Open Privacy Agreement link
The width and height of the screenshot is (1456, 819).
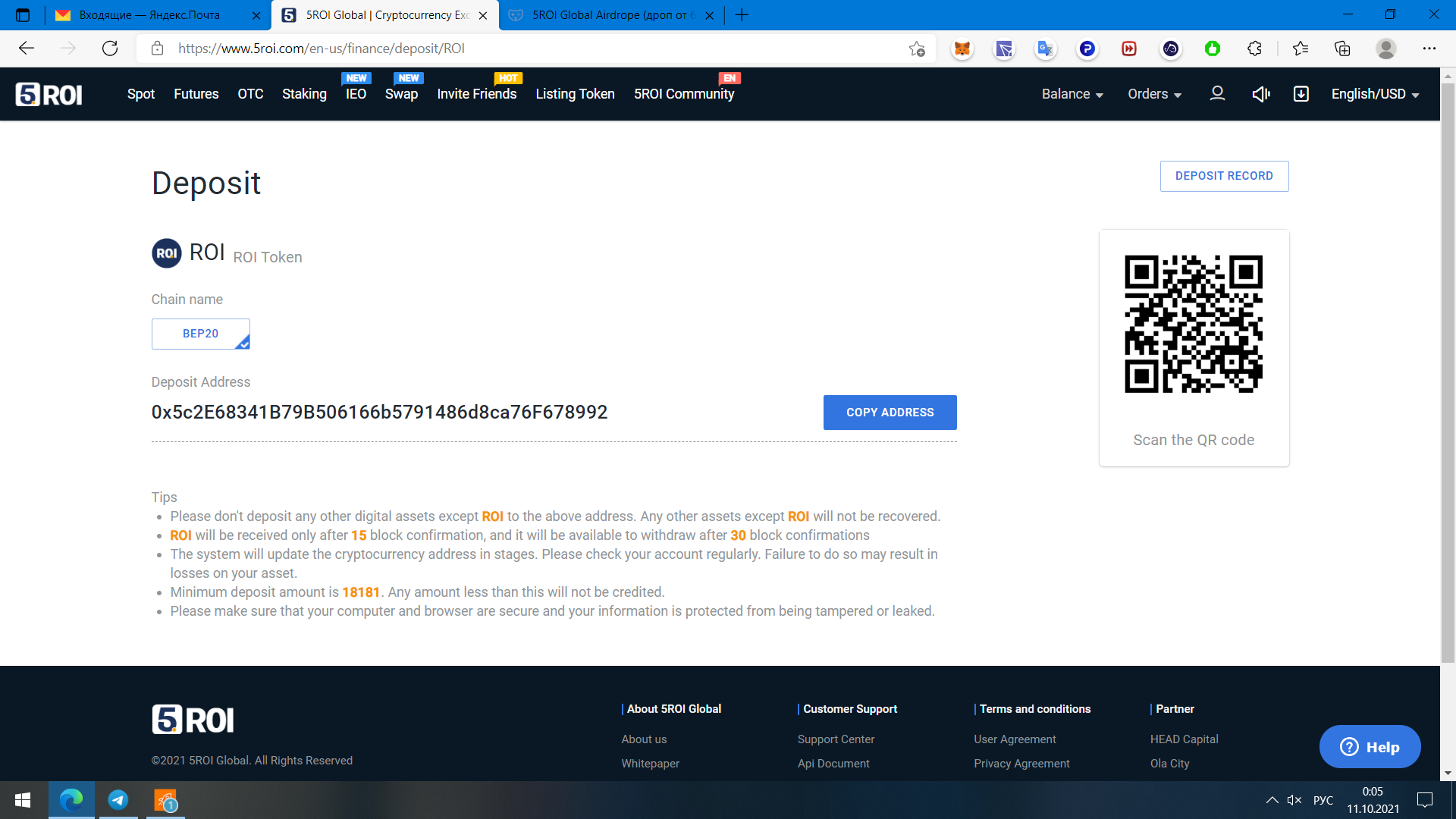pyautogui.click(x=1021, y=764)
